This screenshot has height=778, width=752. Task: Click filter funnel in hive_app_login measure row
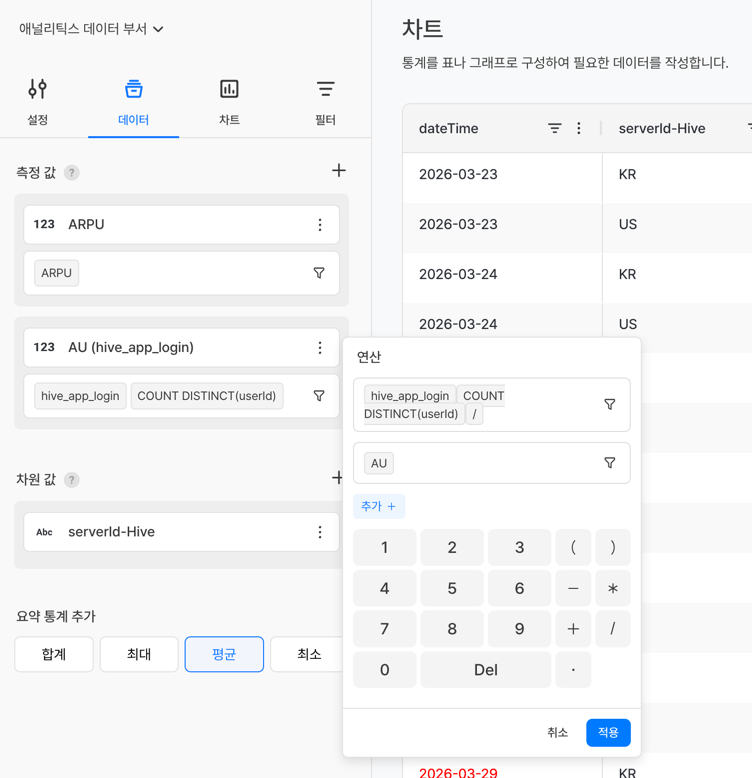[x=319, y=396]
